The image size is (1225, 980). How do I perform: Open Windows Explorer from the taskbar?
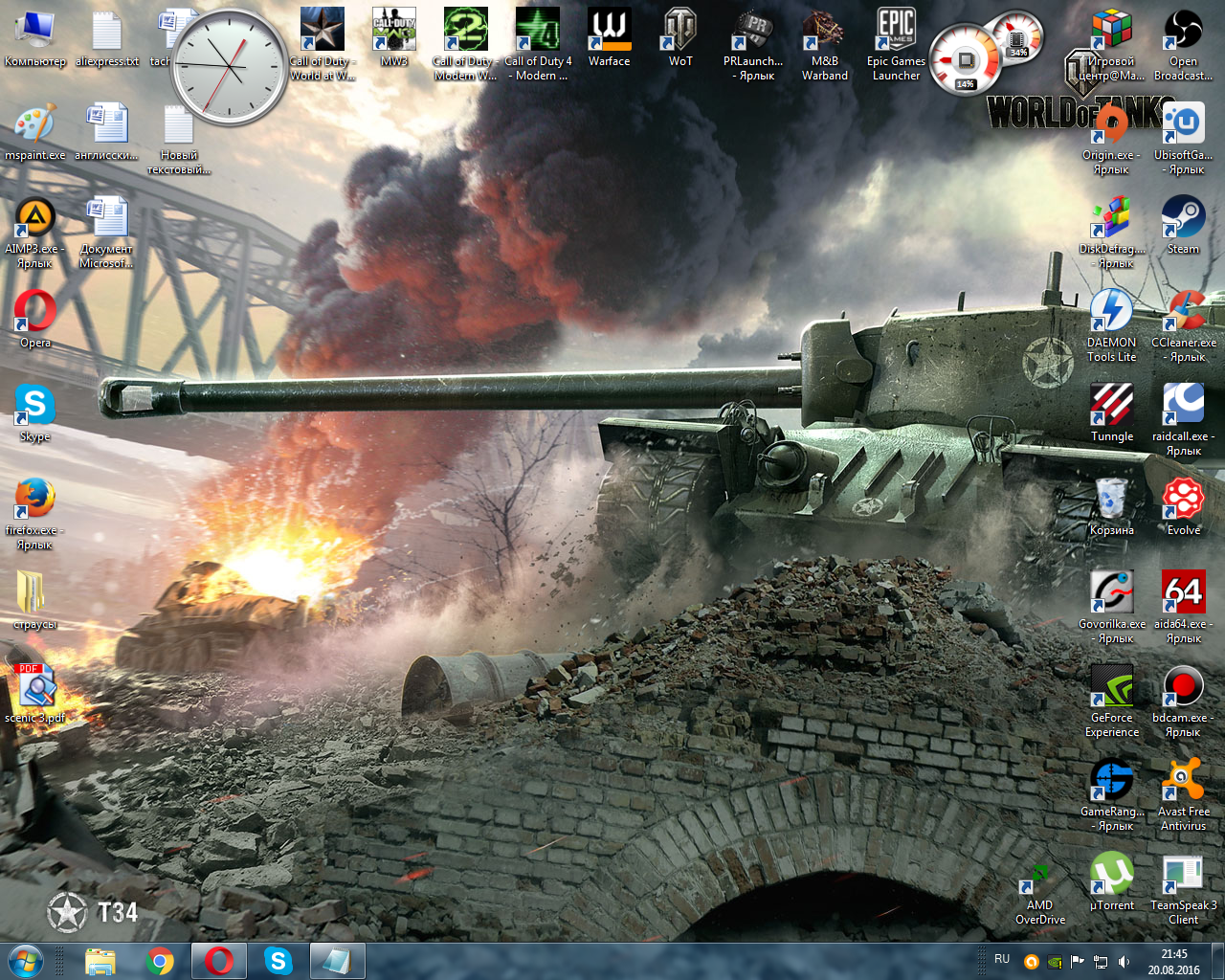click(x=100, y=961)
